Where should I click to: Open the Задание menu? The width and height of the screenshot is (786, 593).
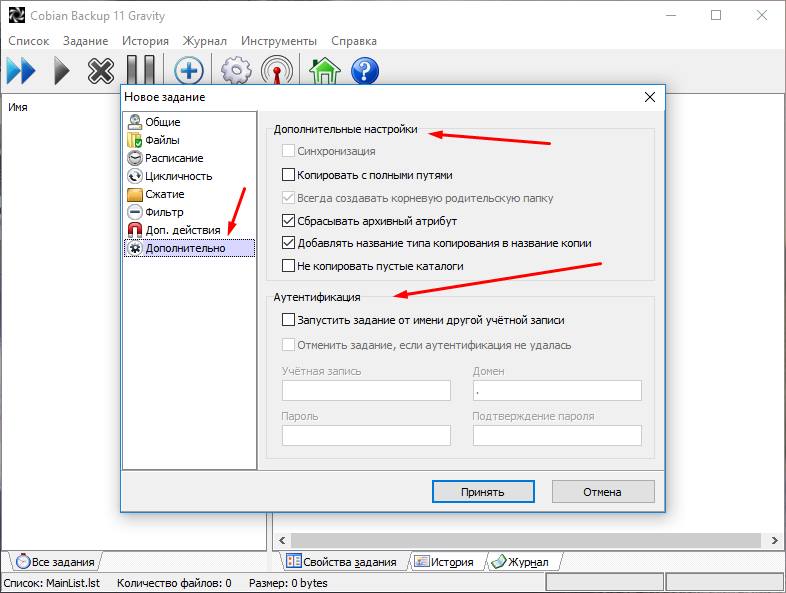86,41
